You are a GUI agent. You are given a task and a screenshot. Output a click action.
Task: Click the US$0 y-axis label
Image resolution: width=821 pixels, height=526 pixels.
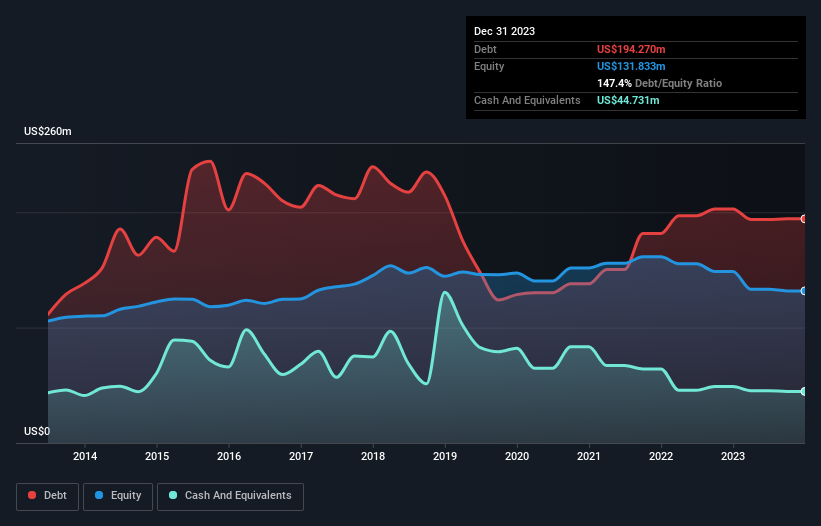[37, 431]
